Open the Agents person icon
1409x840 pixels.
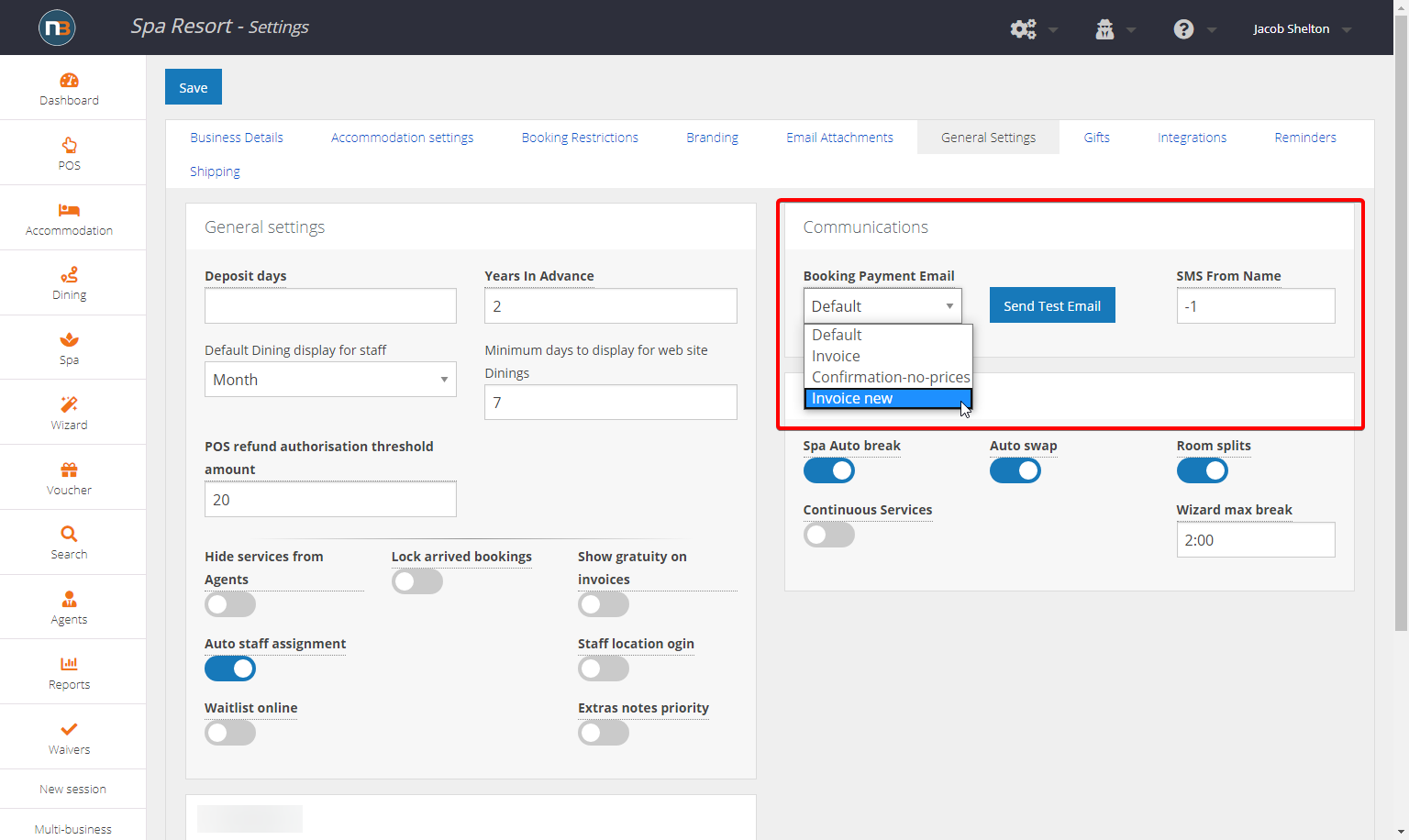click(69, 599)
